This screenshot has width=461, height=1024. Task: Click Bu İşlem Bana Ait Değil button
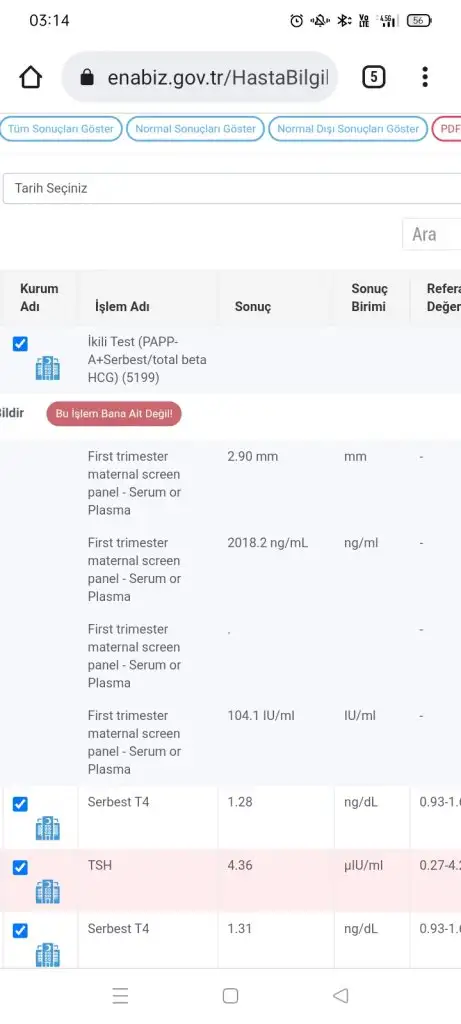click(x=114, y=414)
